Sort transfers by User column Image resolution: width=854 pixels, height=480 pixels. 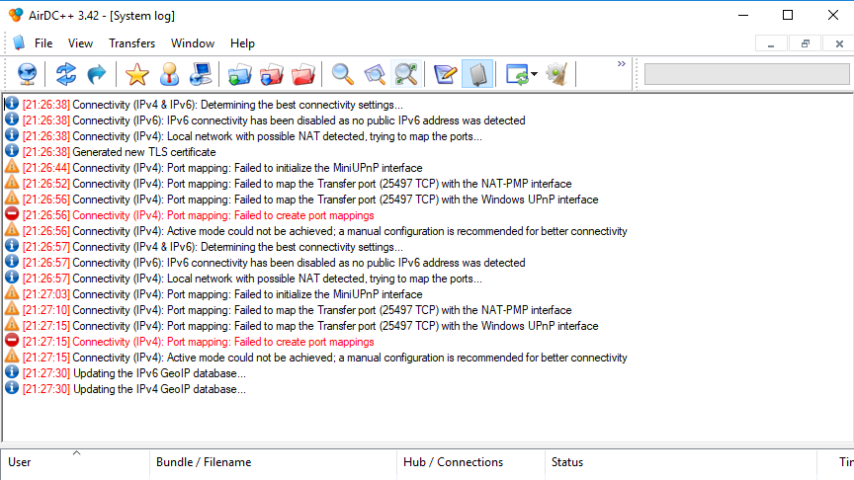coord(75,463)
